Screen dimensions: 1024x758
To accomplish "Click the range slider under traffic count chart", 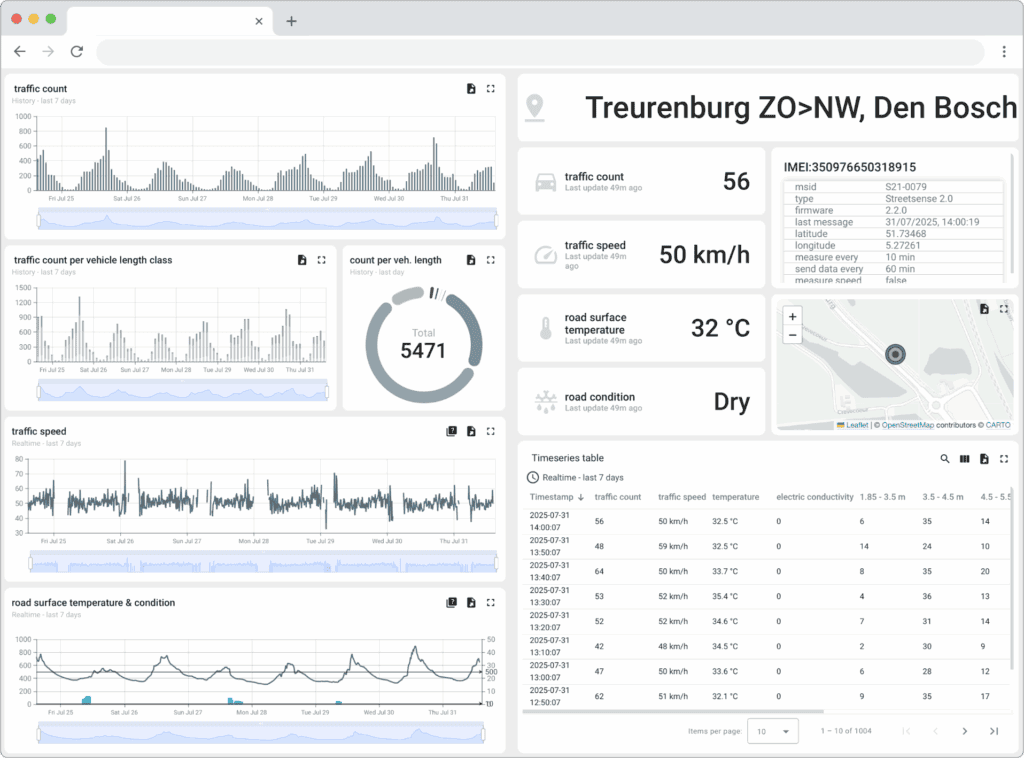I will pos(265,219).
